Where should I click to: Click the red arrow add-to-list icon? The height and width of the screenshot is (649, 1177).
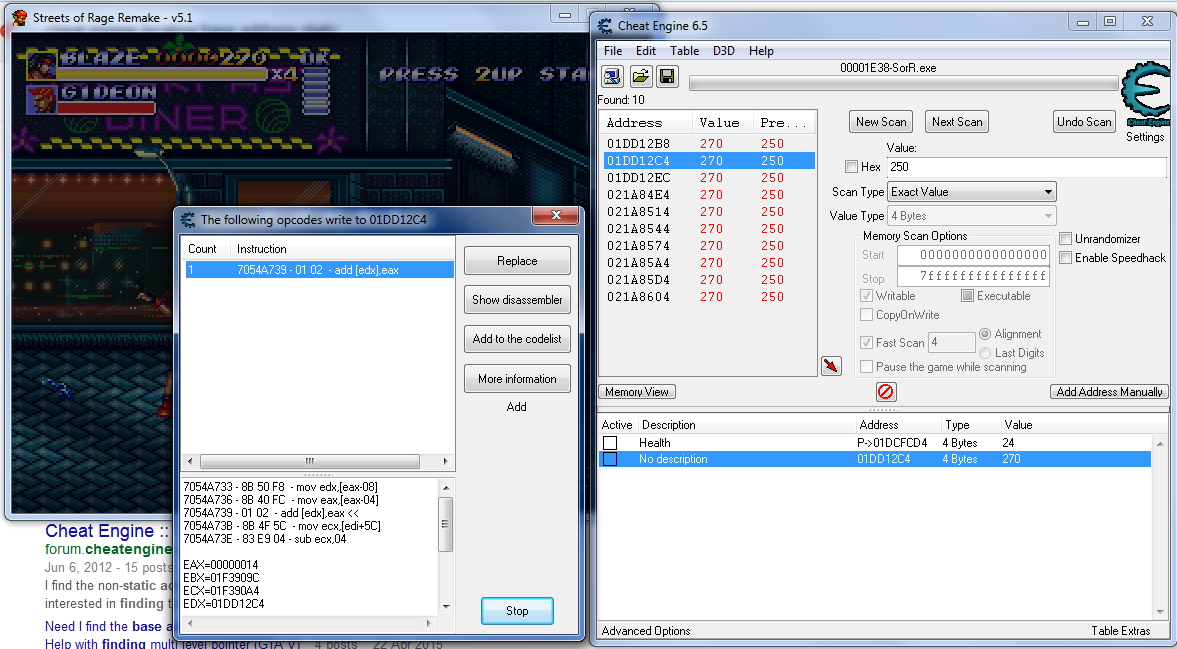coord(831,366)
